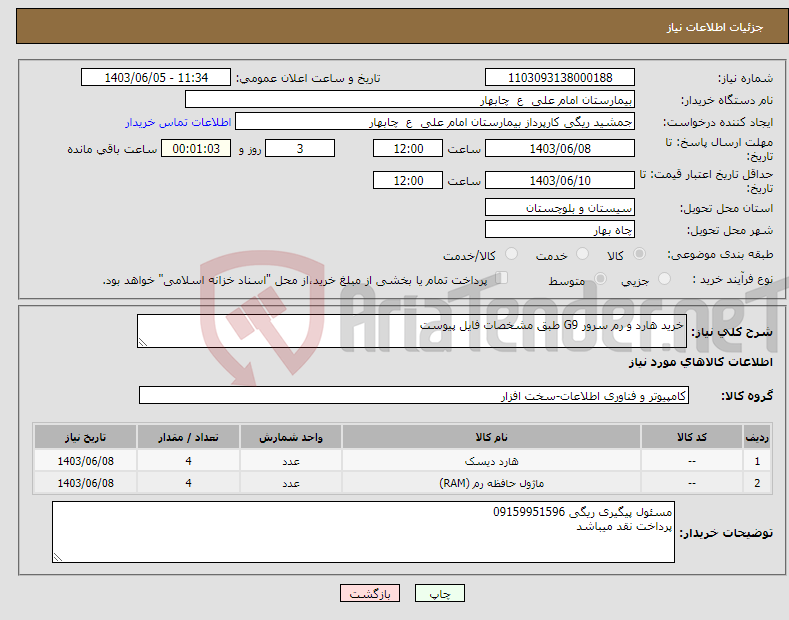This screenshot has height=620, width=789.
Task: Click row number 1 cell
Action: pyautogui.click(x=757, y=461)
